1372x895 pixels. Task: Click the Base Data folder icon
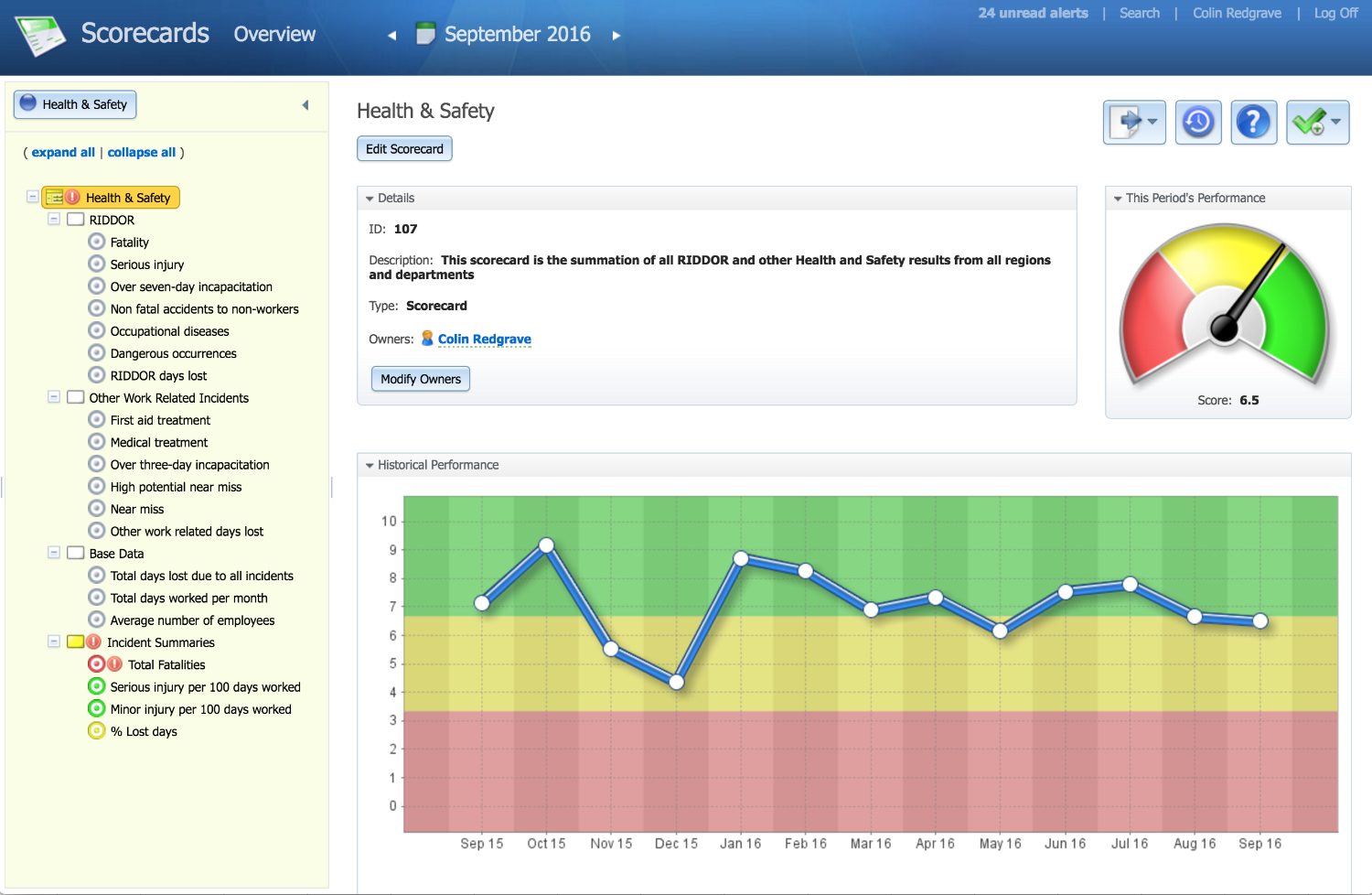pos(76,553)
